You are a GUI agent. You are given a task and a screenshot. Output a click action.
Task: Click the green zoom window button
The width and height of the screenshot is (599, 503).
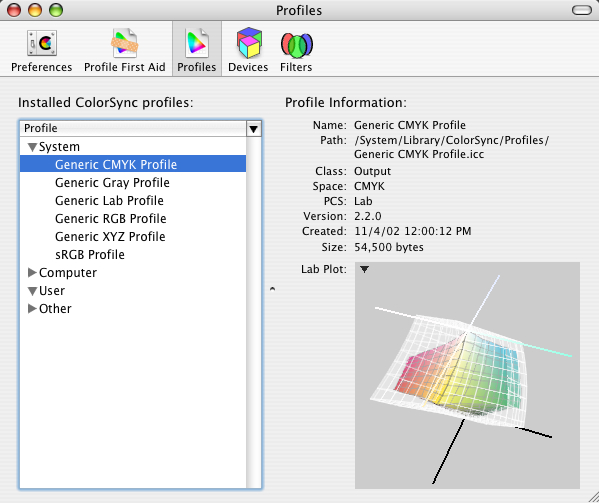point(56,10)
